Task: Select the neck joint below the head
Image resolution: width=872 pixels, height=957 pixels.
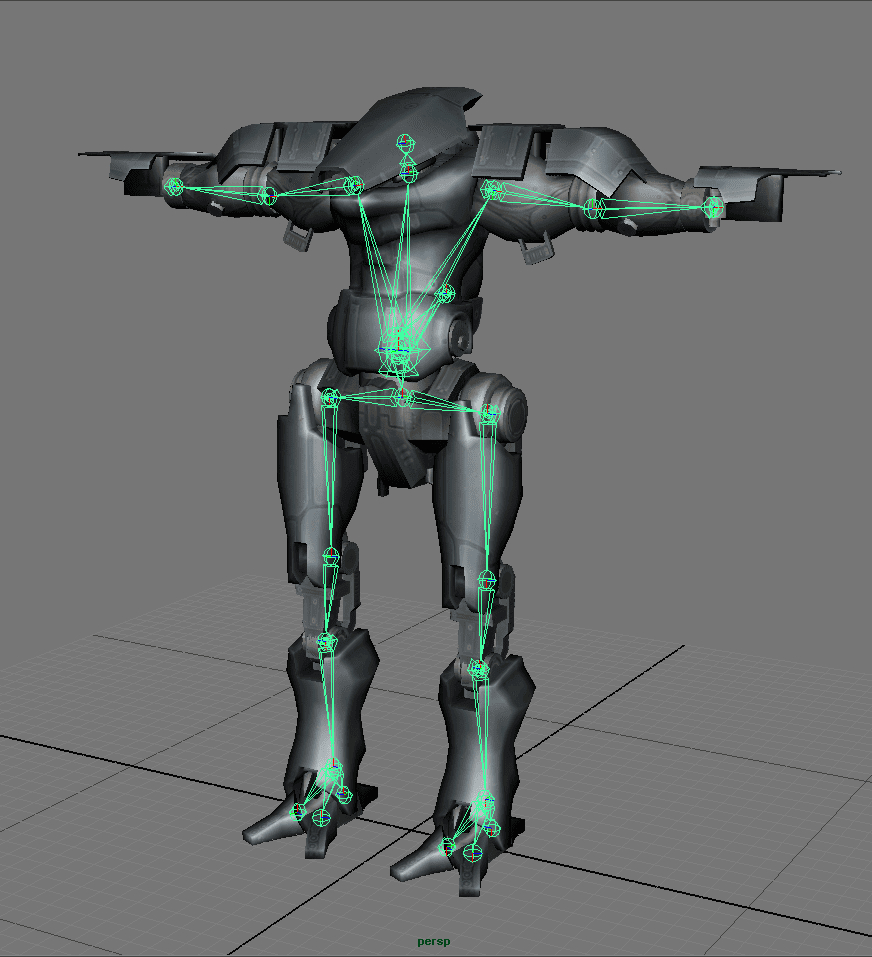Action: point(406,170)
